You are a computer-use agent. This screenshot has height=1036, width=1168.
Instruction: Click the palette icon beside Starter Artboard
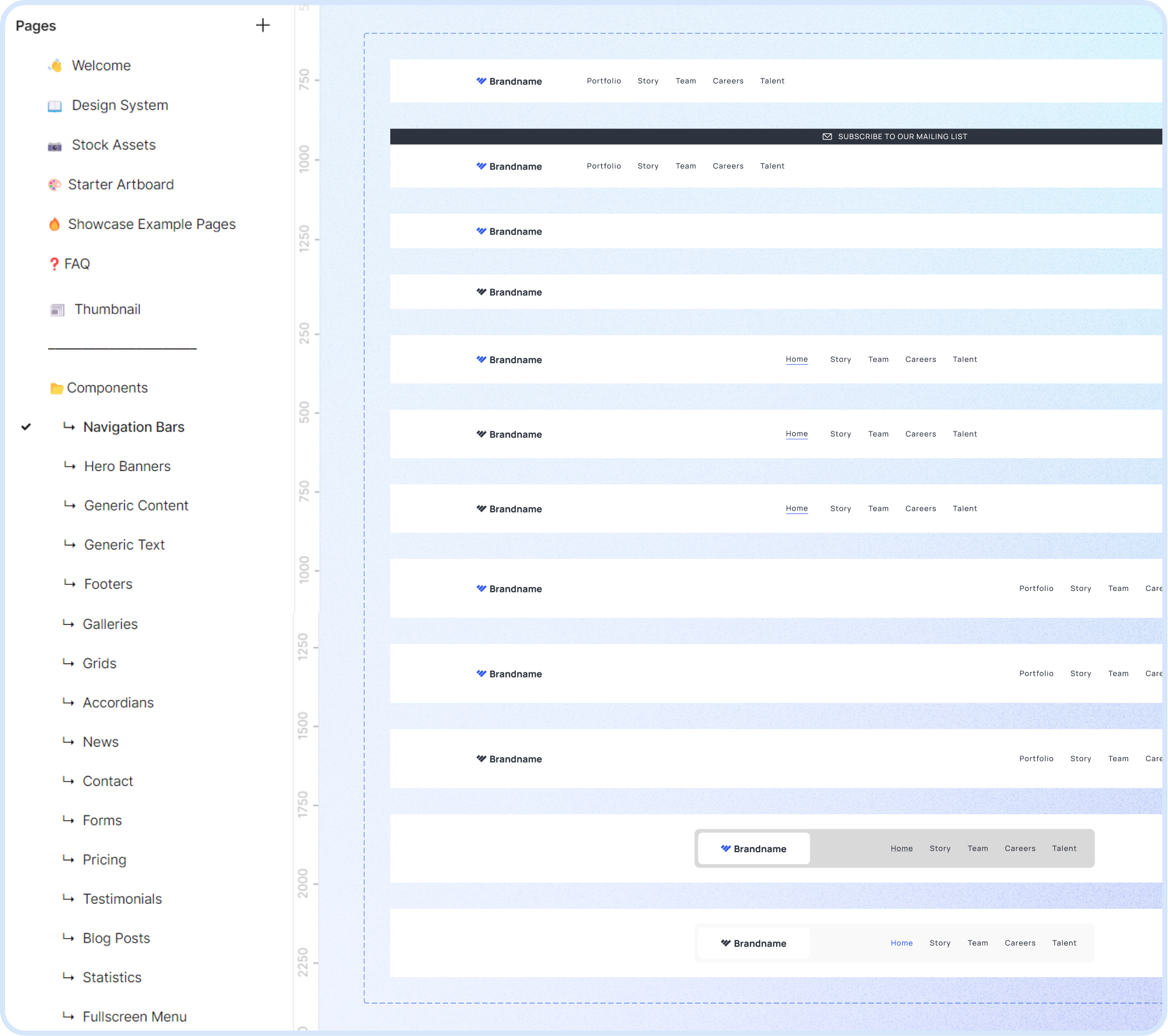point(54,184)
